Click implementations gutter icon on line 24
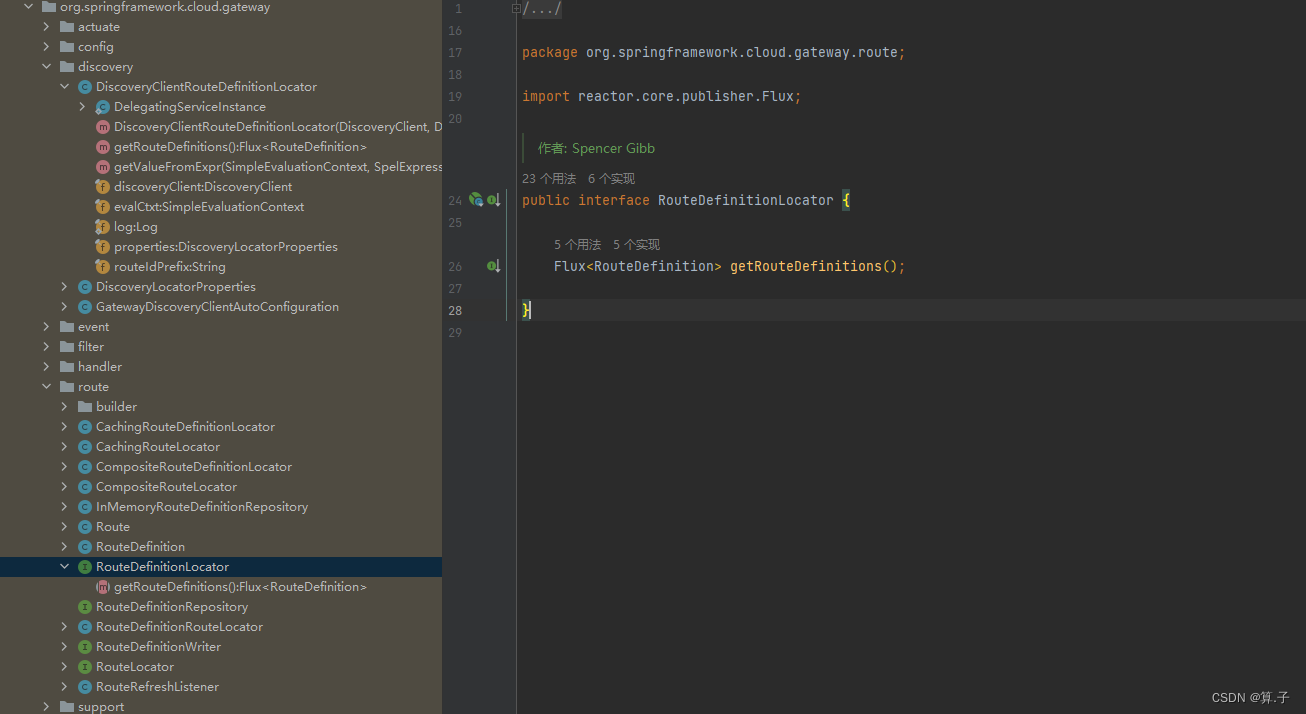This screenshot has width=1306, height=714. [494, 200]
